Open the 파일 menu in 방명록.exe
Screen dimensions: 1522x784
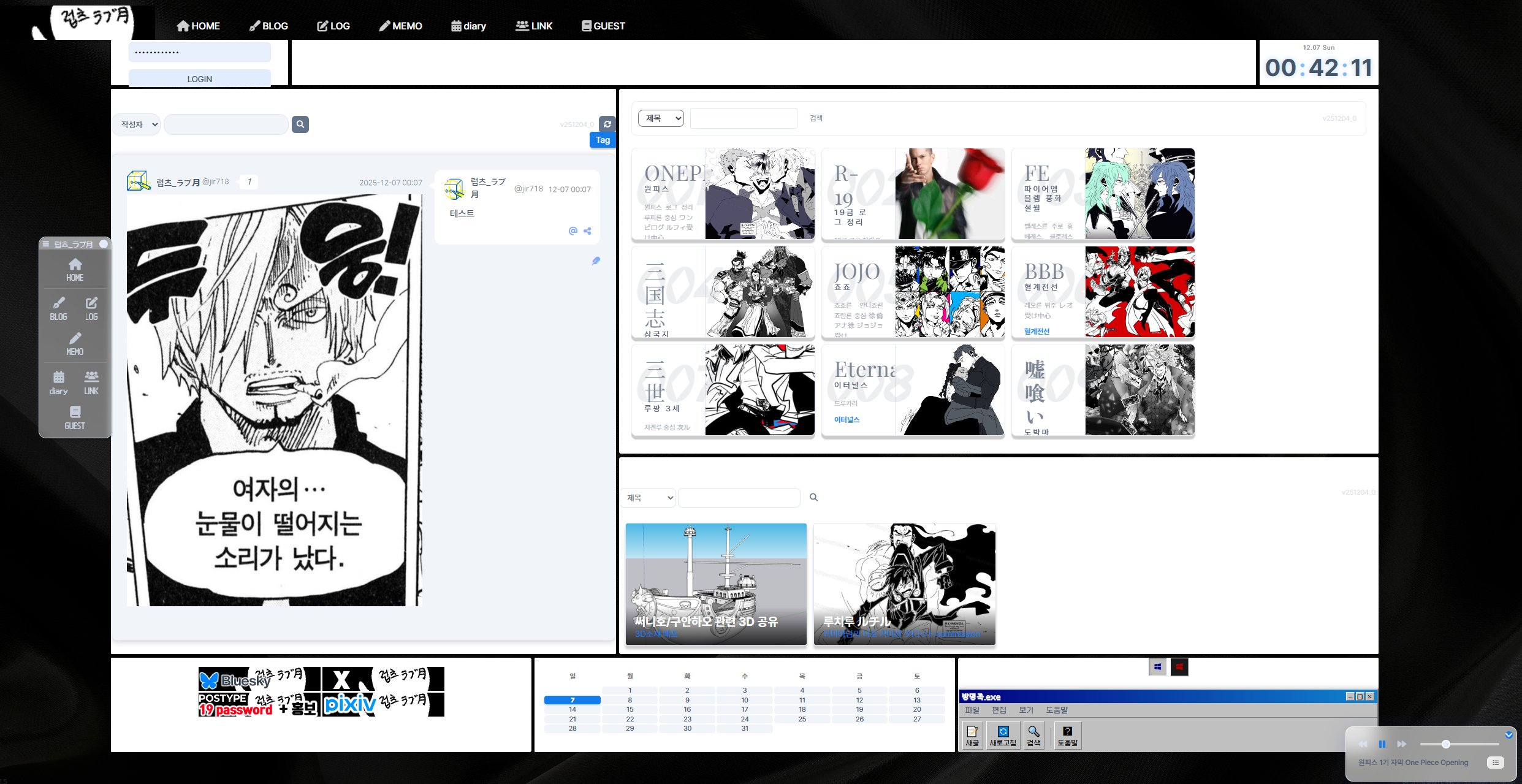(972, 710)
